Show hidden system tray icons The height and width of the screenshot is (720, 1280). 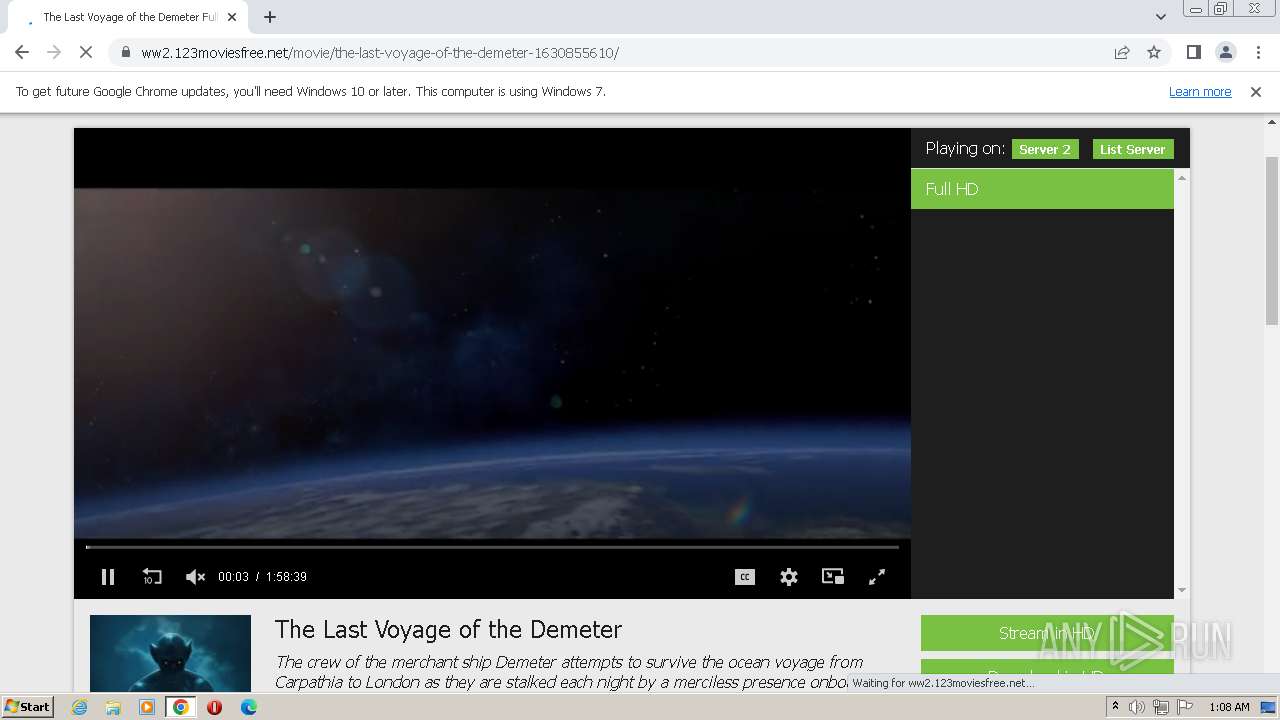(x=1116, y=707)
